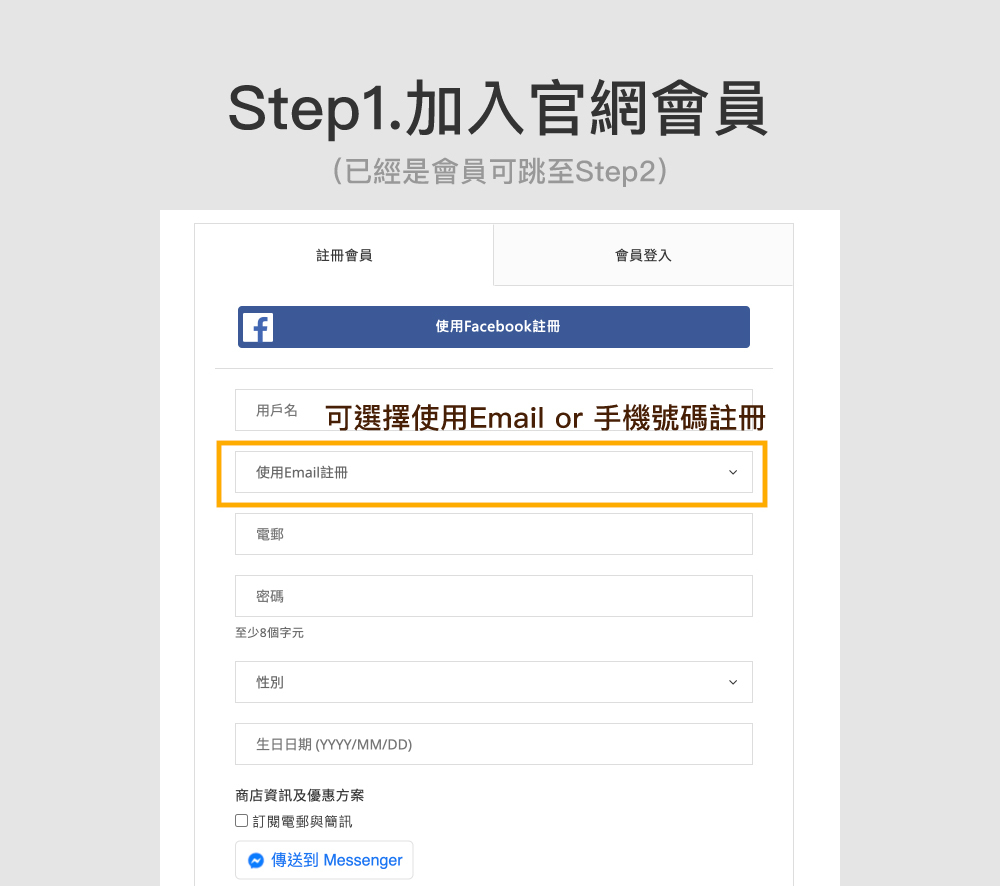Click the Messenger logo icon
The image size is (1000, 886).
point(256,860)
